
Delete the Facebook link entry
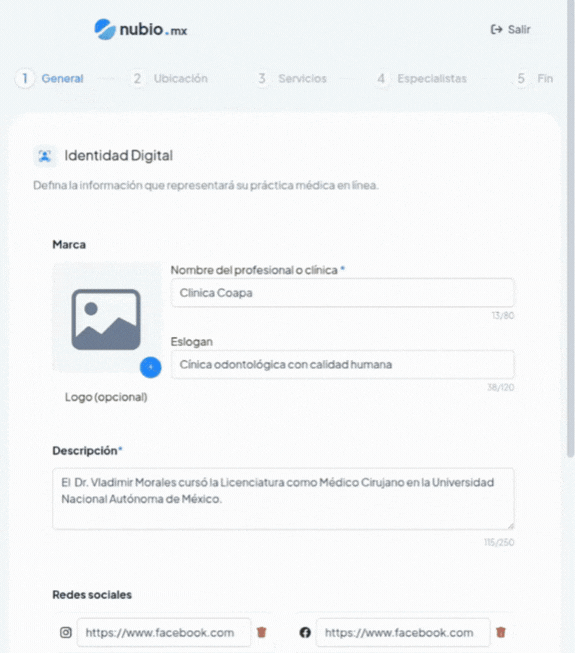coord(501,632)
